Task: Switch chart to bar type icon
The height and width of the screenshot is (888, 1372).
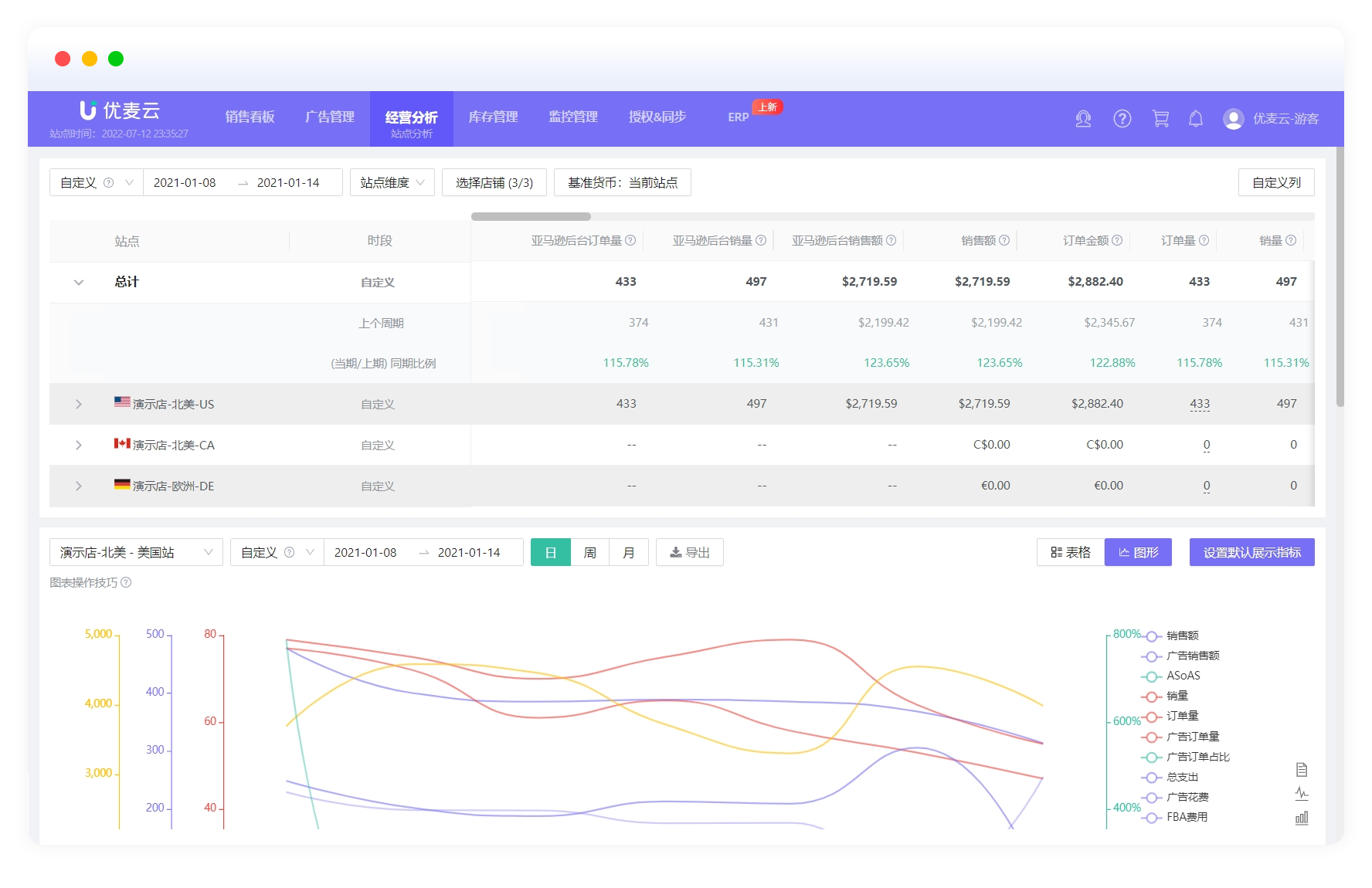Action: coord(1302,818)
